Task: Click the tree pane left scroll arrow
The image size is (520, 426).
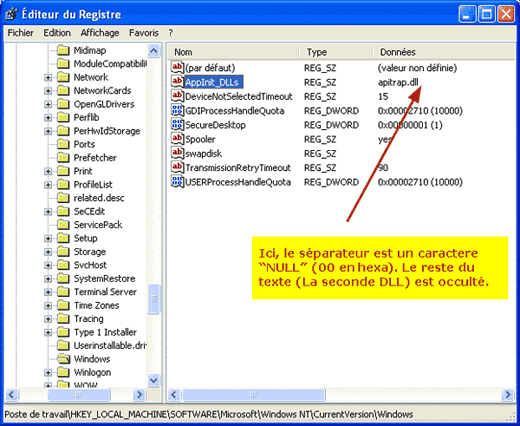Action: [x=11, y=395]
